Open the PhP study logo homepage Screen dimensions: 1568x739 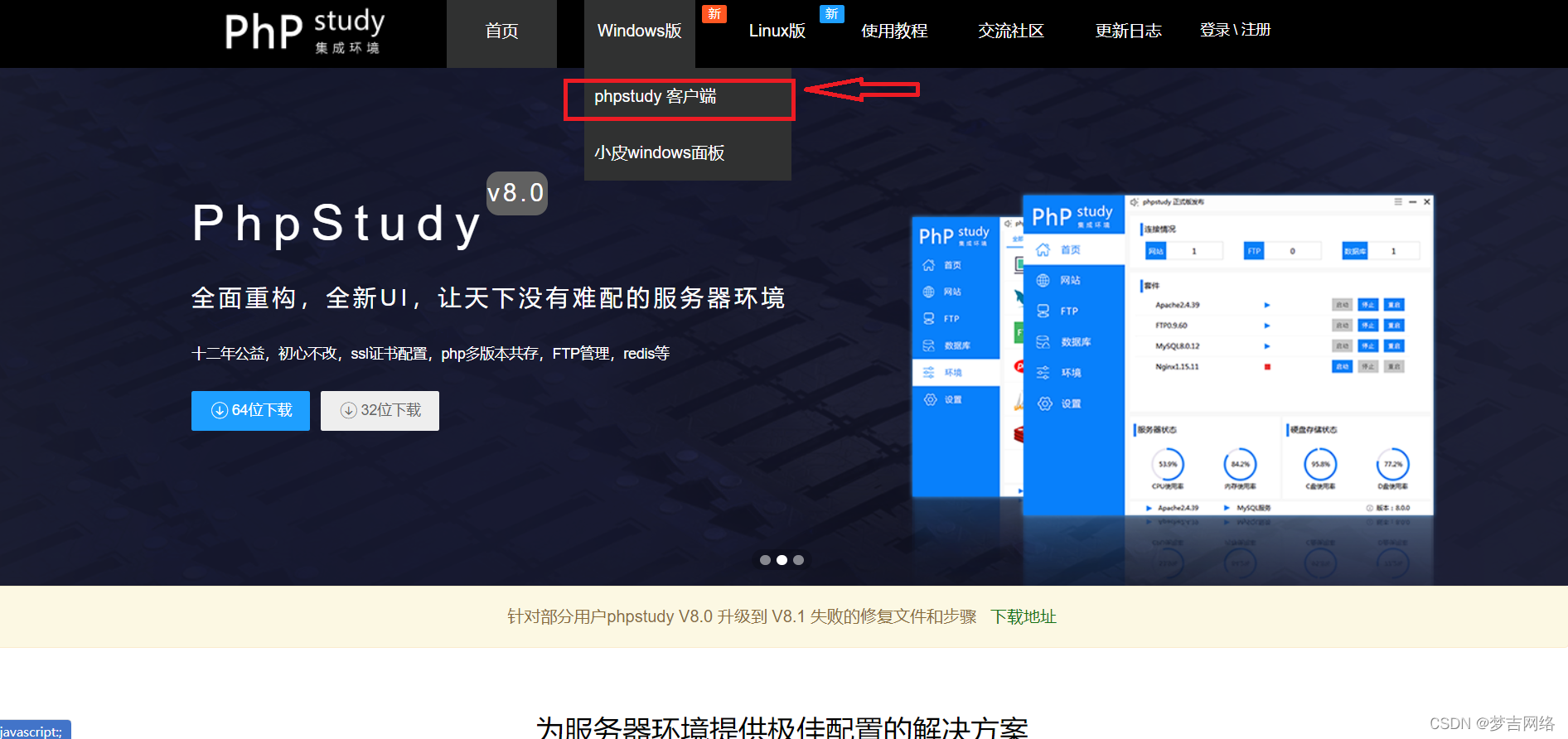pos(305,31)
